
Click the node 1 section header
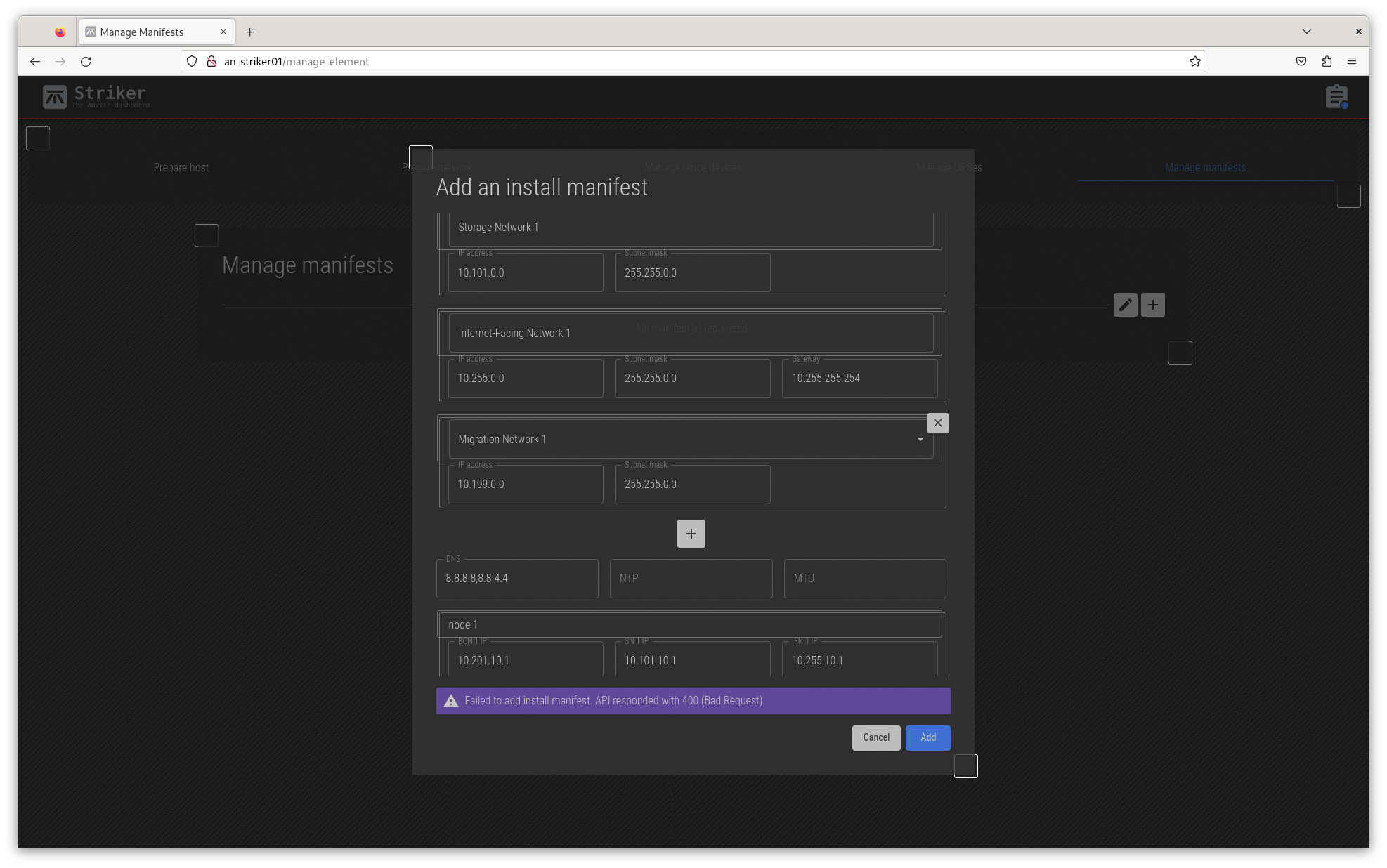click(690, 625)
